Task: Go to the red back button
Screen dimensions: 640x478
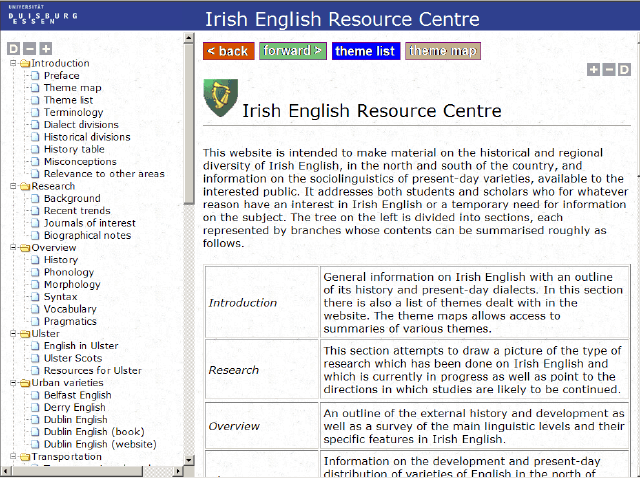Action: point(228,51)
